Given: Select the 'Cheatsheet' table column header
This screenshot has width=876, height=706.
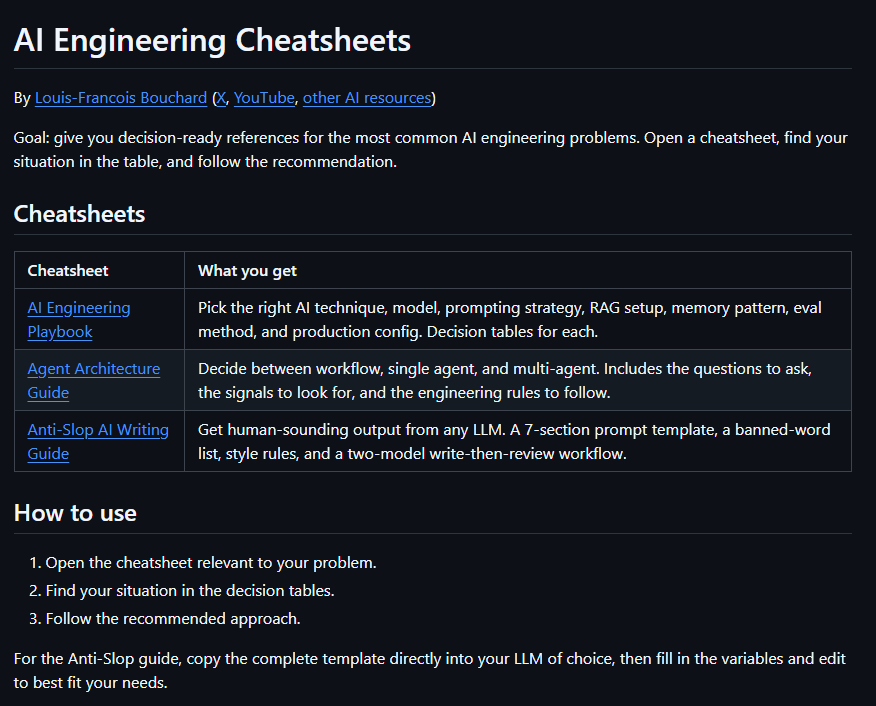Looking at the screenshot, I should pyautogui.click(x=68, y=271).
